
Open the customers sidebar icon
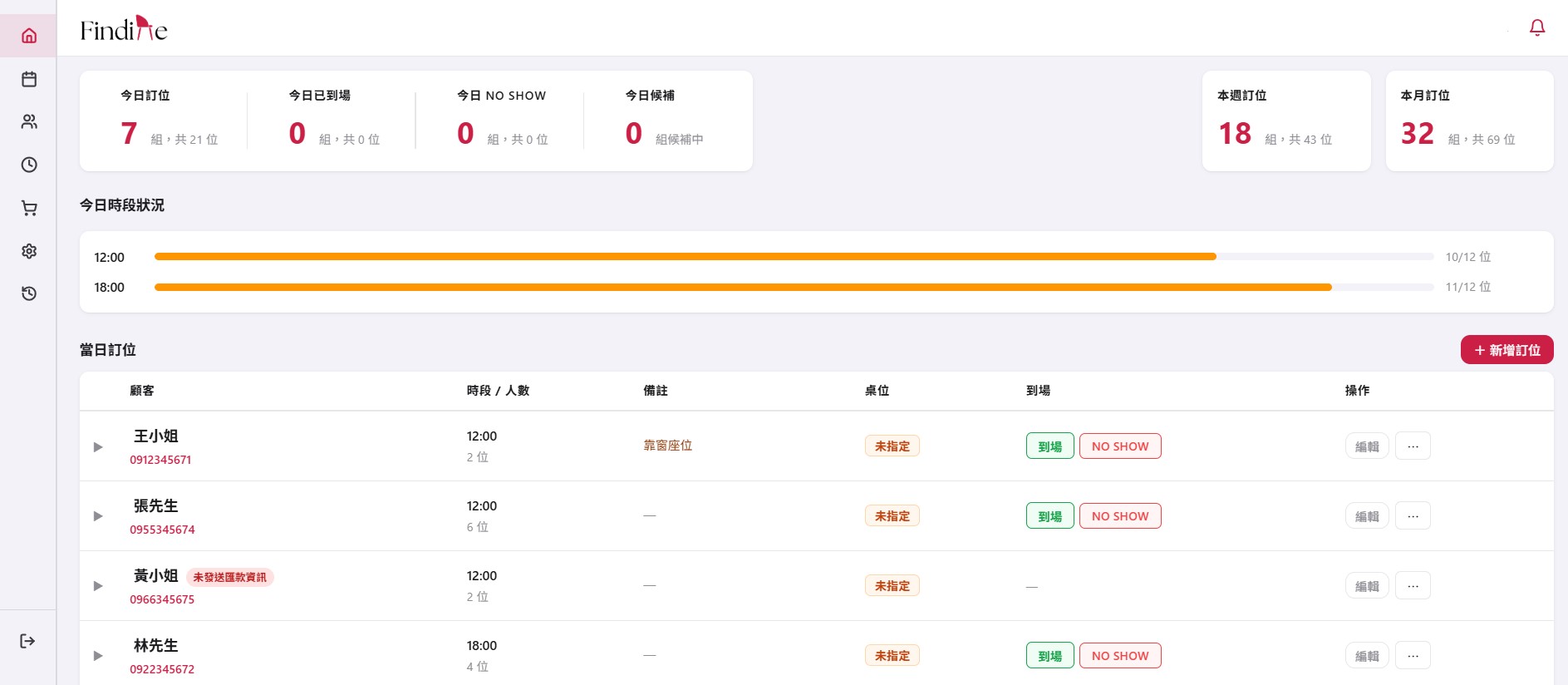(29, 122)
